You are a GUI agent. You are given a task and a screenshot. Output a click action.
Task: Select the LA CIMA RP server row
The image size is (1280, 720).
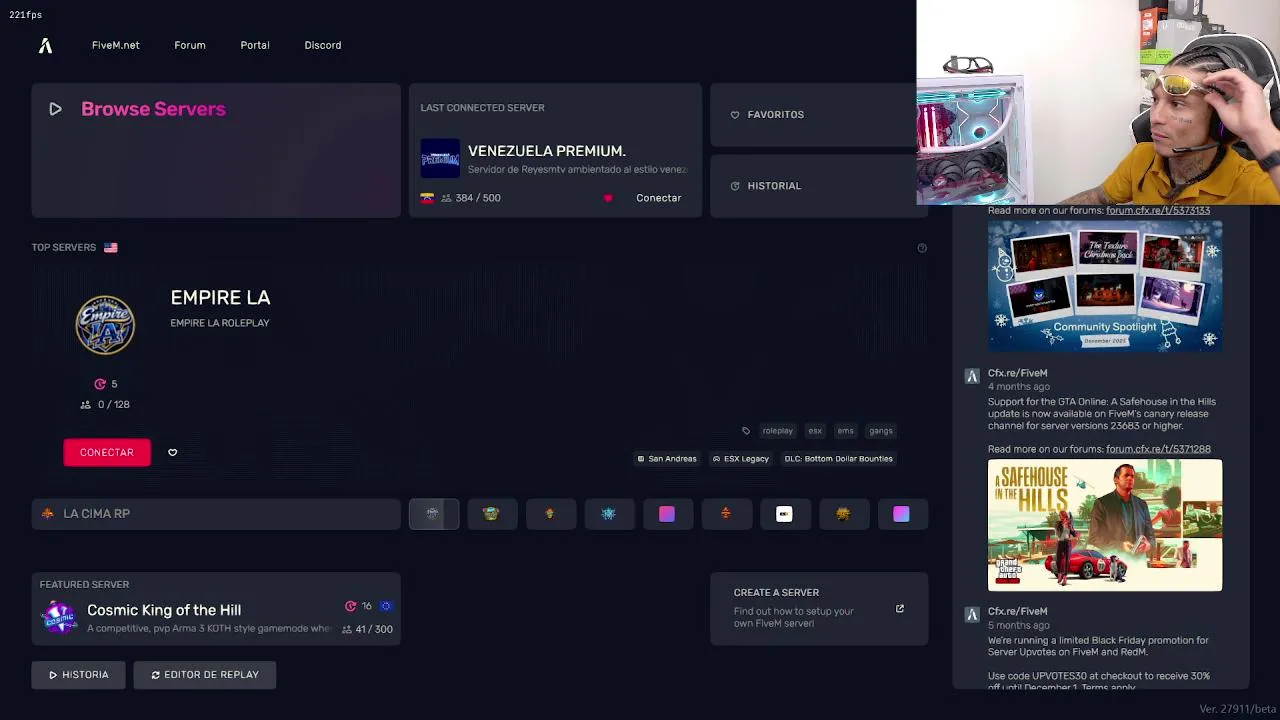click(x=216, y=514)
